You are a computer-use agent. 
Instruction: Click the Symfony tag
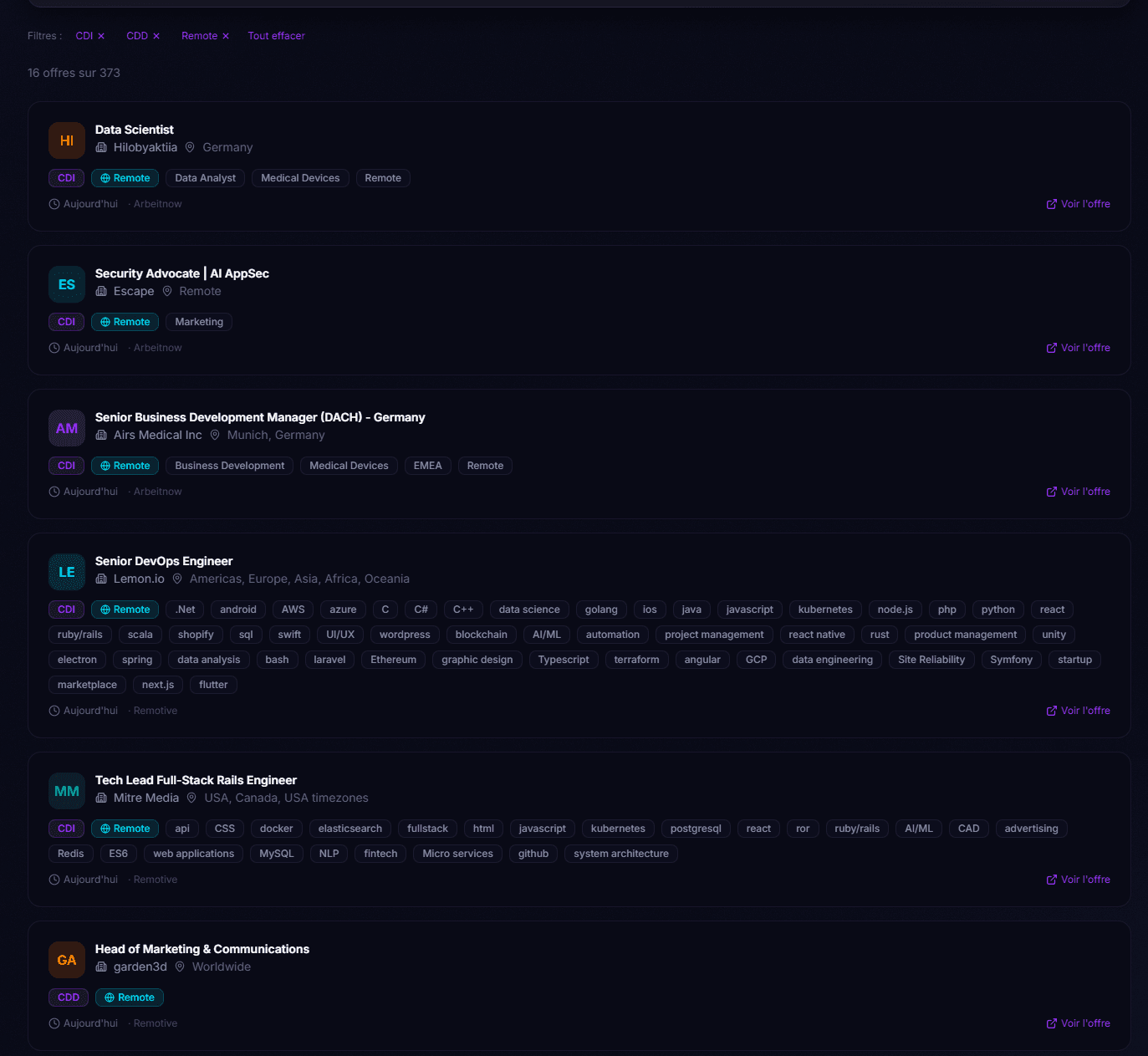click(x=1012, y=660)
